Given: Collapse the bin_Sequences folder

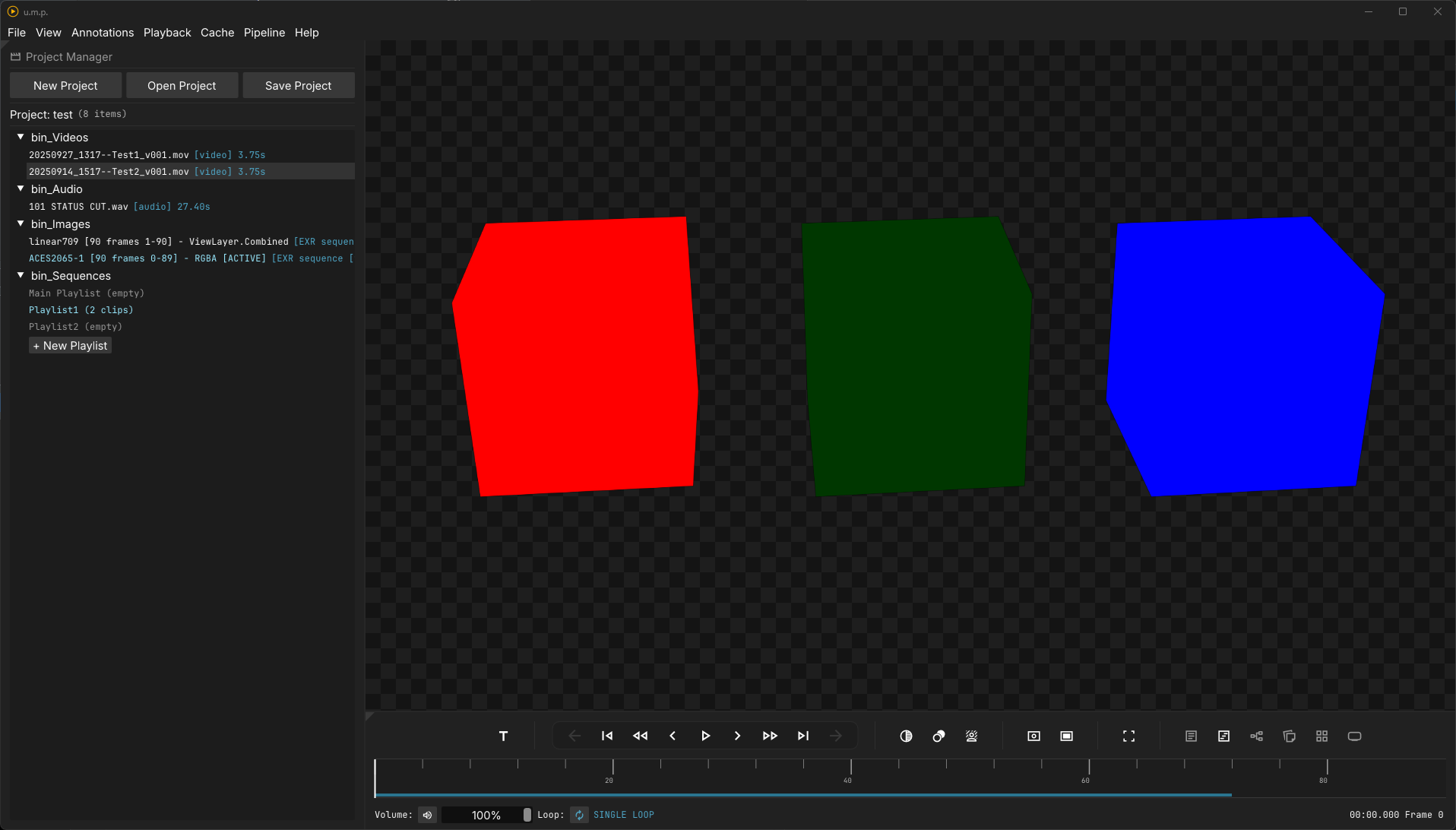Looking at the screenshot, I should [21, 275].
